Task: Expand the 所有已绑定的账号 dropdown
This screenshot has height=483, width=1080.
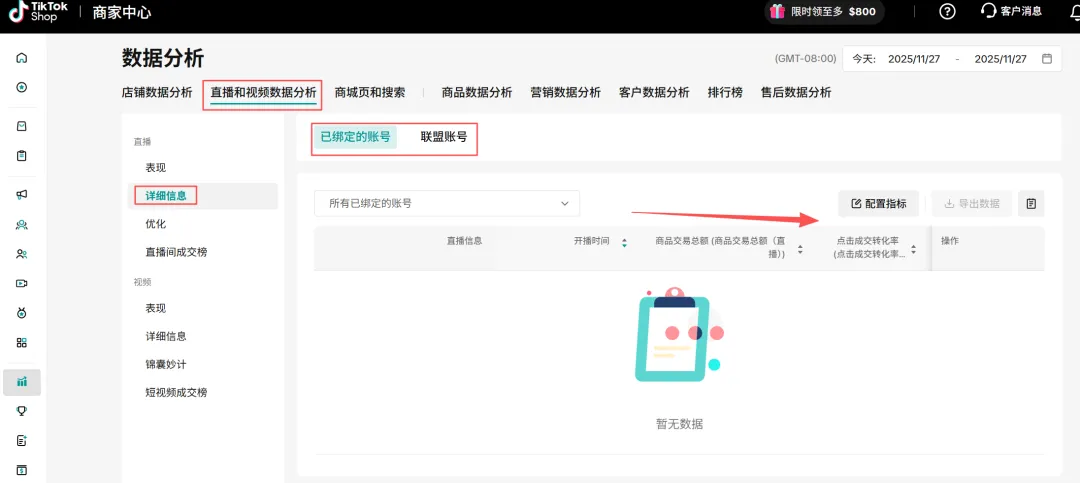Action: click(447, 204)
